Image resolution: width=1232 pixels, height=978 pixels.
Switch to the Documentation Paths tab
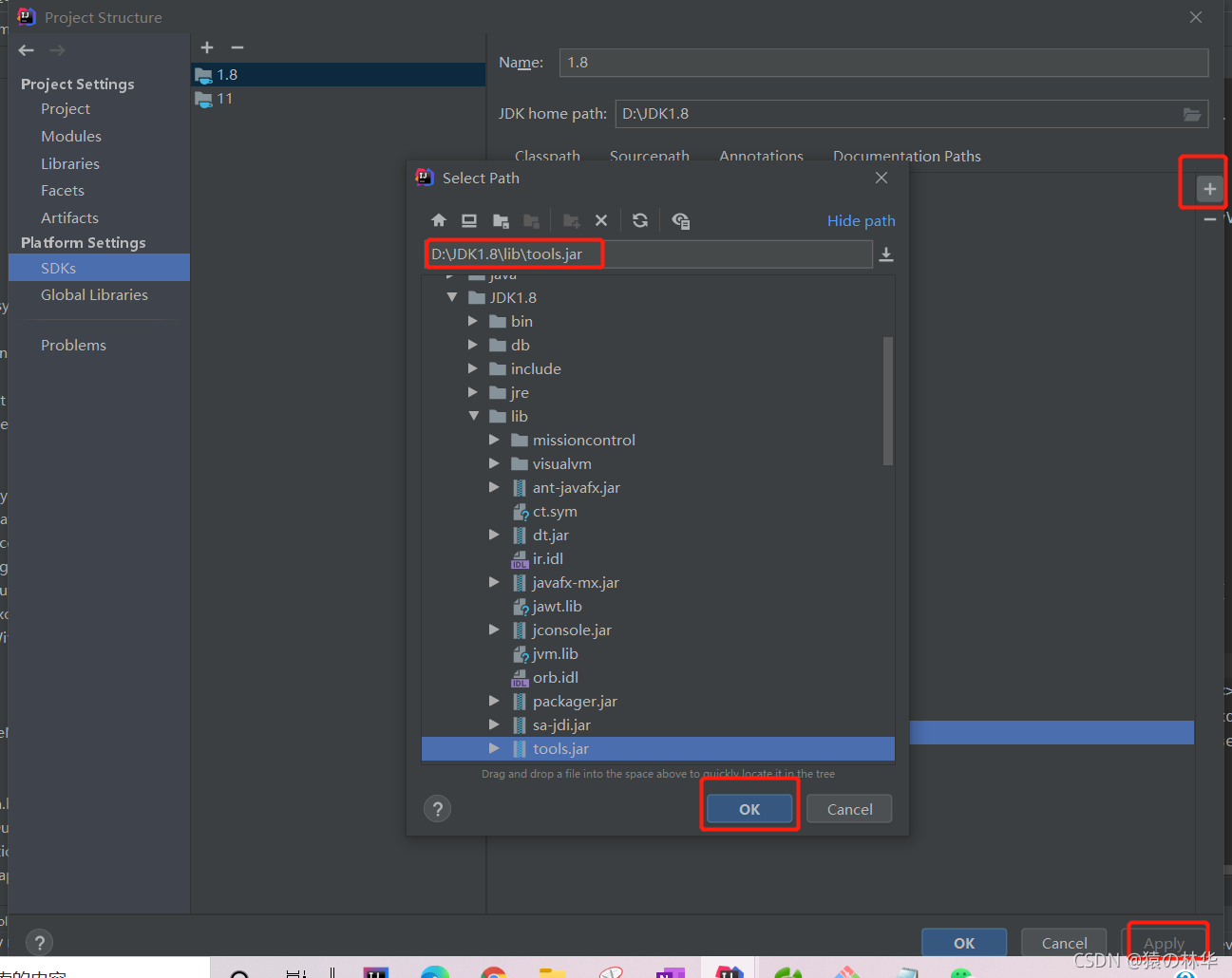coord(906,156)
